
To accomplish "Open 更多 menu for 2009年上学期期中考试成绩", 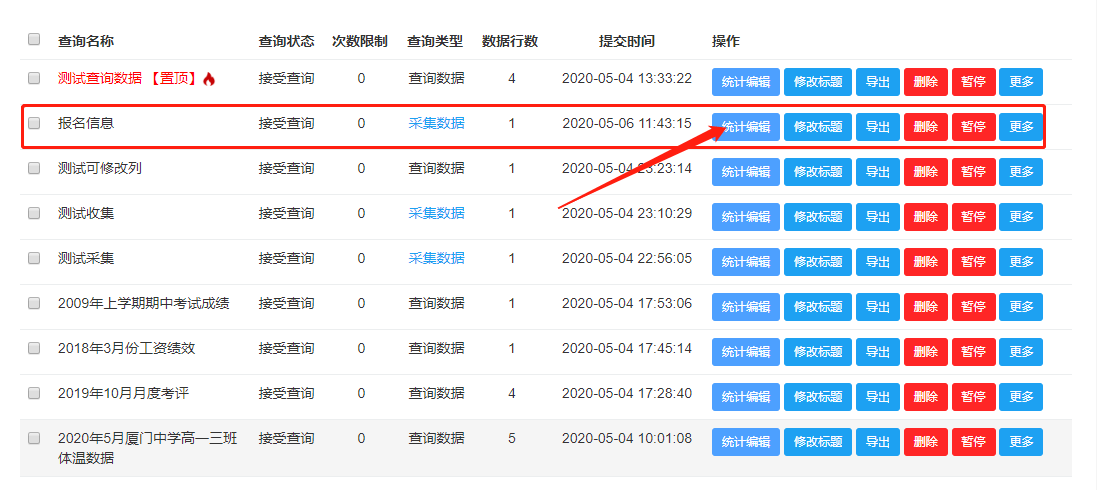I will (x=1021, y=307).
